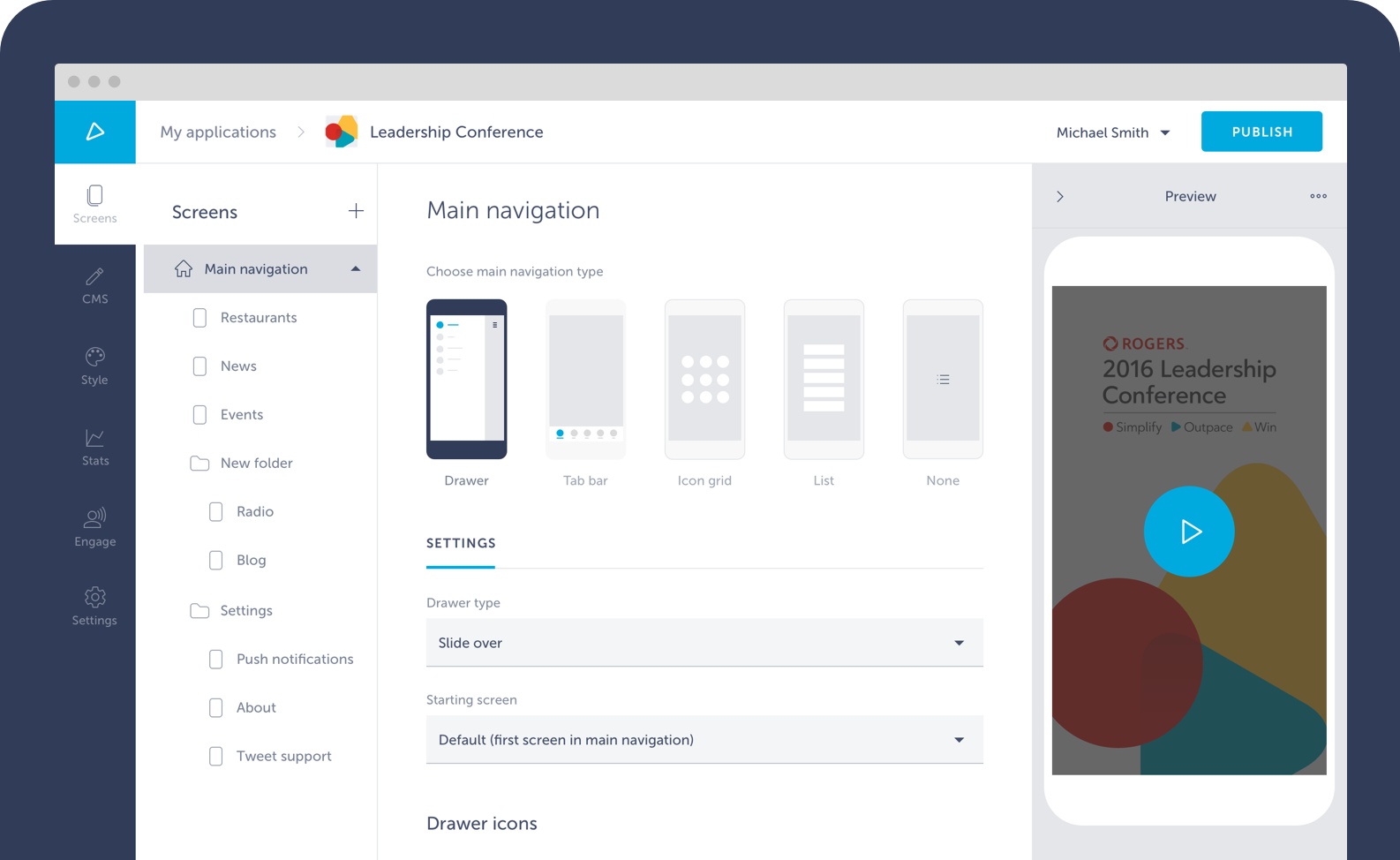Select the Tab bar navigation type
This screenshot has width=1400, height=860.
pos(585,380)
